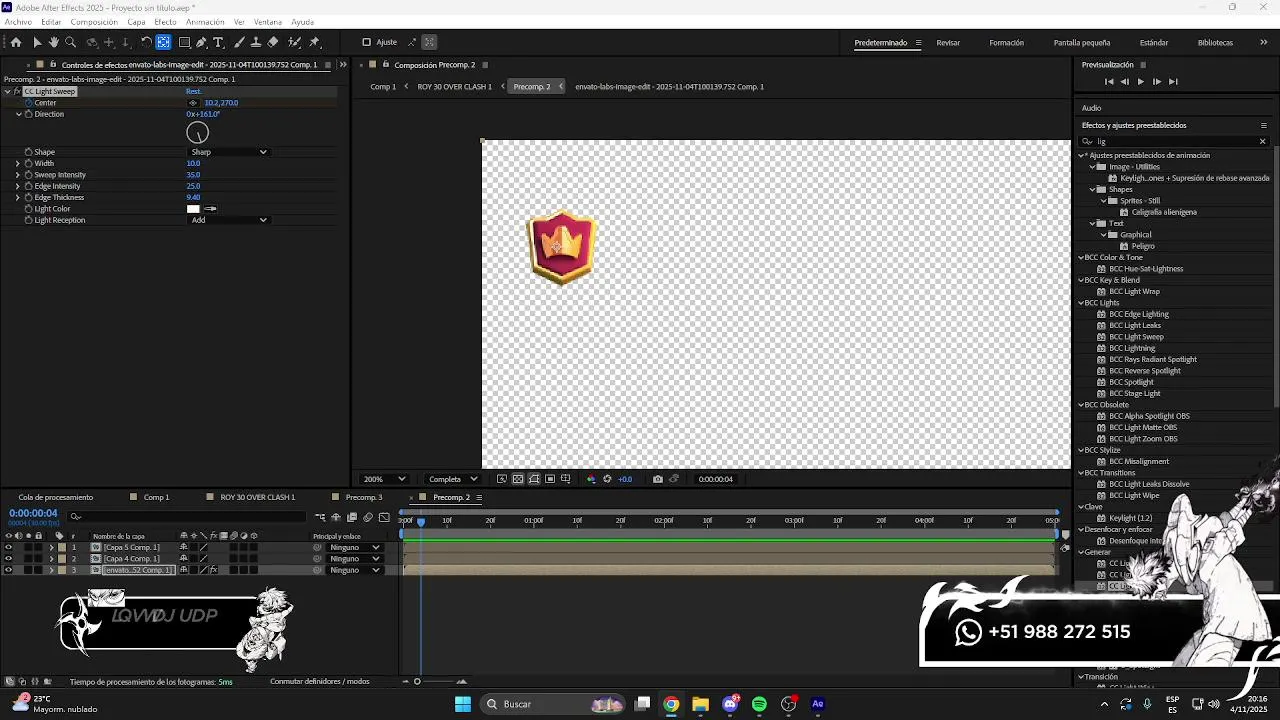Viewport: 1280px width, 720px height.
Task: Open the Completa resolution dropdown
Action: pyautogui.click(x=453, y=479)
